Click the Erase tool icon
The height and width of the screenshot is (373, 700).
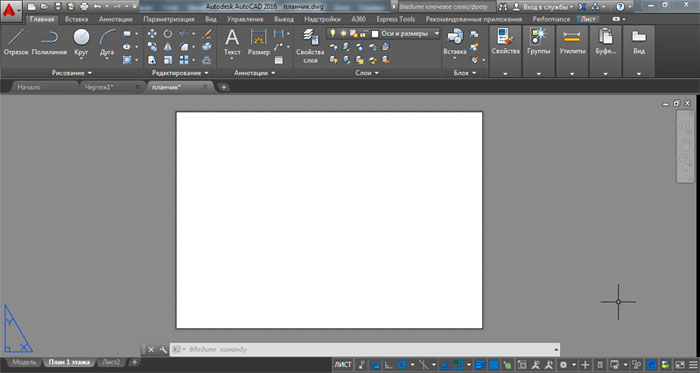click(207, 33)
